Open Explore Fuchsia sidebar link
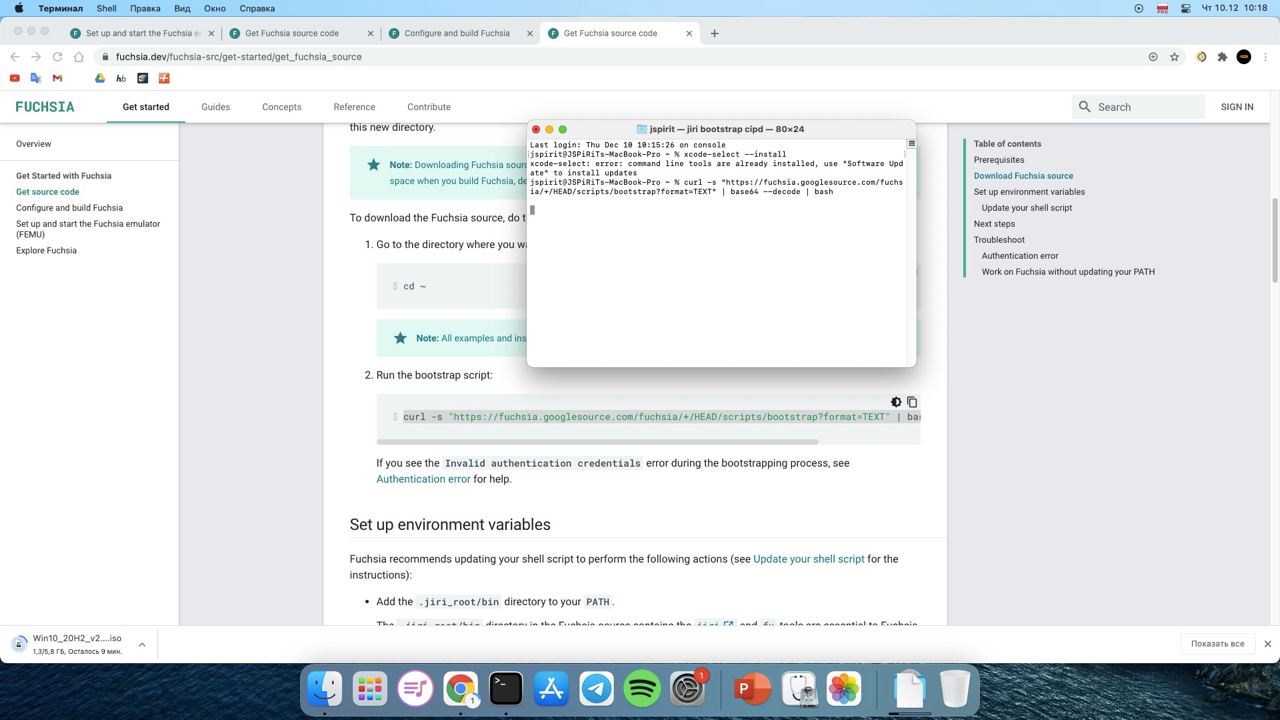Image resolution: width=1280 pixels, height=720 pixels. click(x=46, y=251)
